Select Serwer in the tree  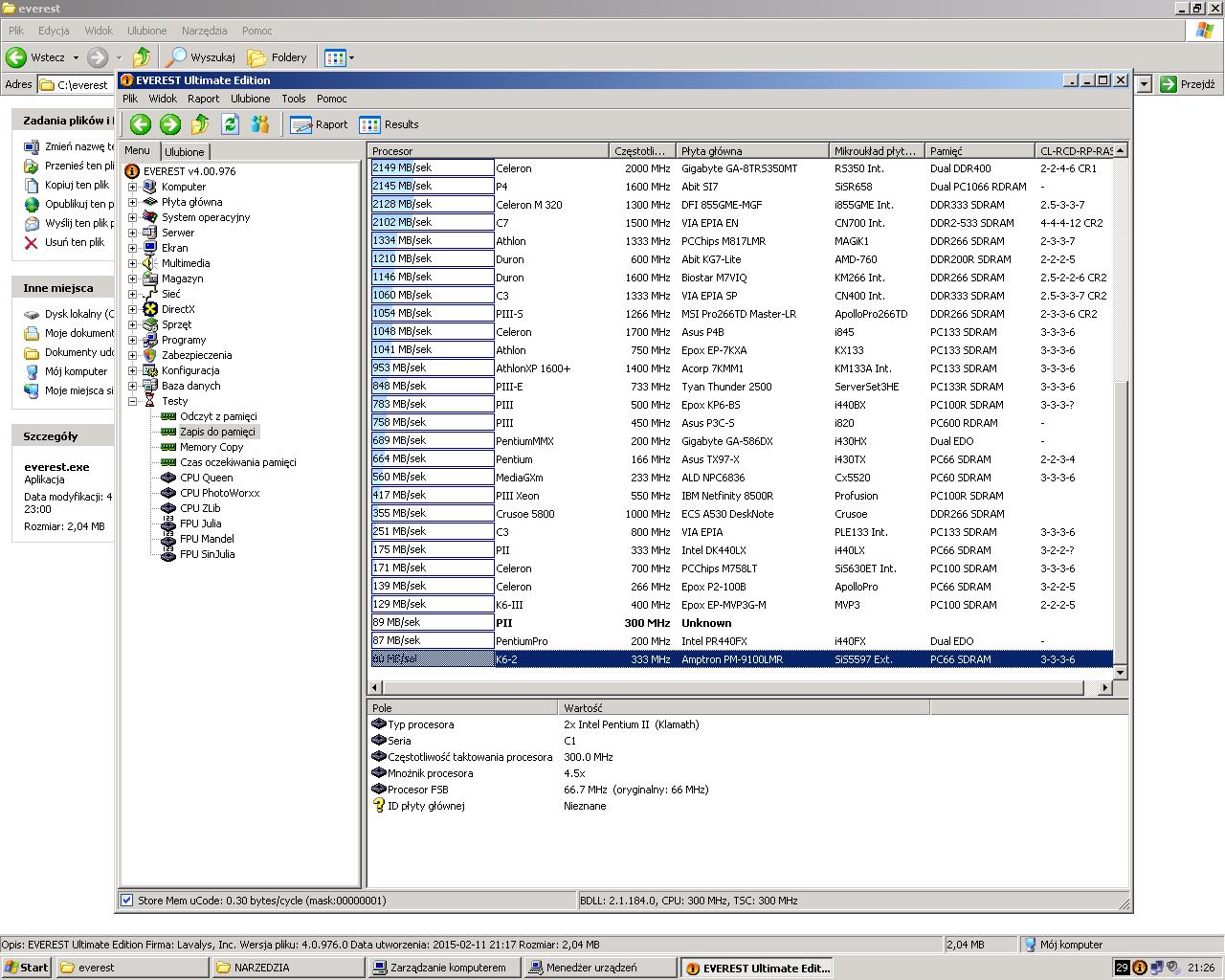click(178, 233)
